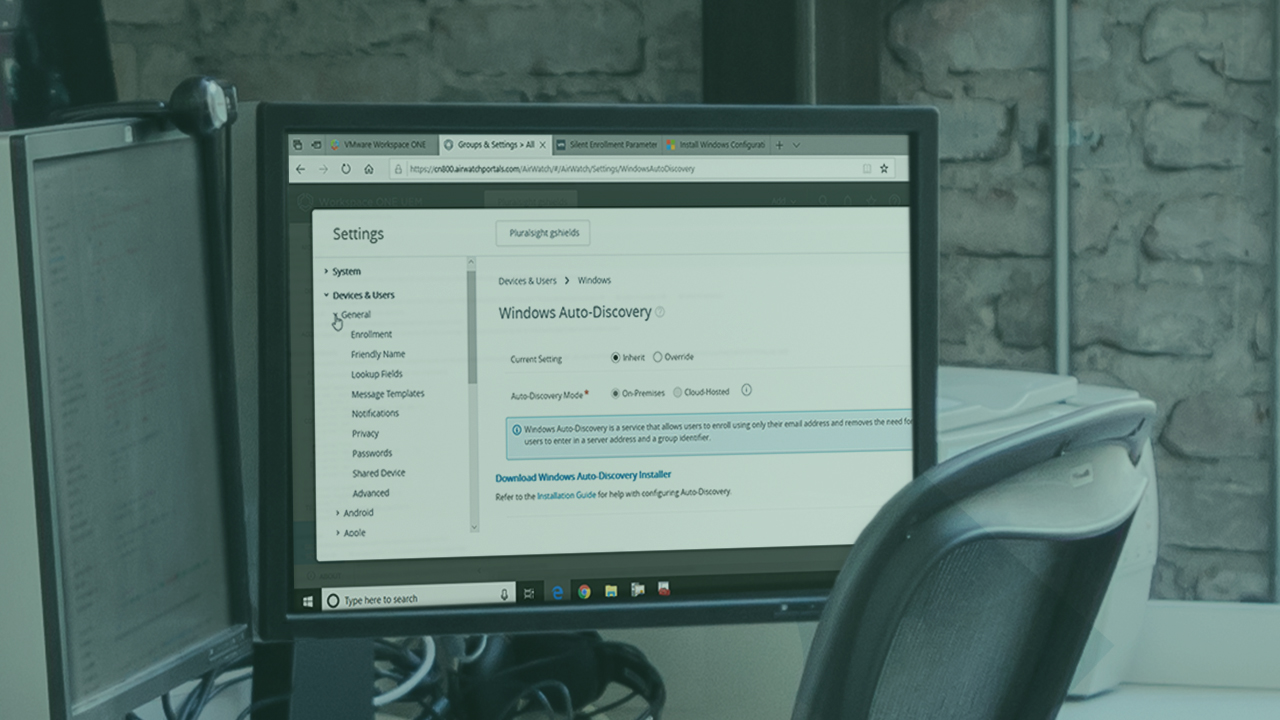Click the settings sidebar scroll-down arrow

474,526
